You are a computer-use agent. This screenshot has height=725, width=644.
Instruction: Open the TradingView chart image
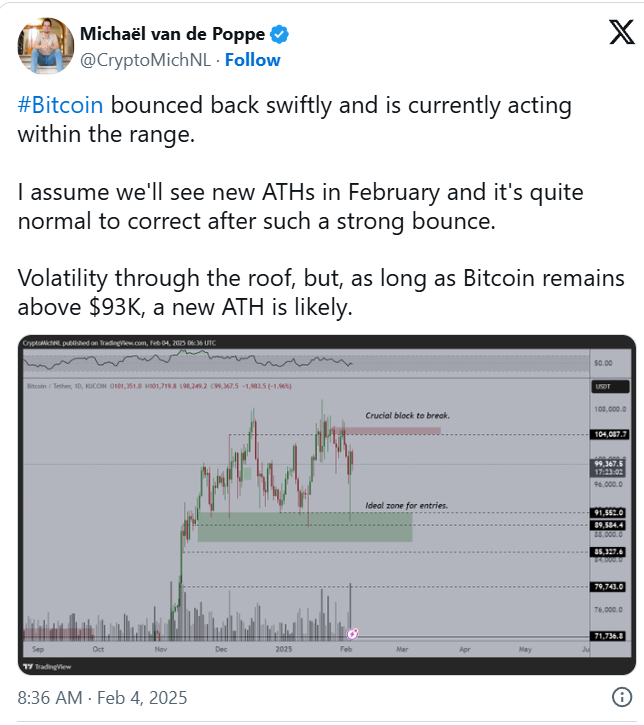327,504
